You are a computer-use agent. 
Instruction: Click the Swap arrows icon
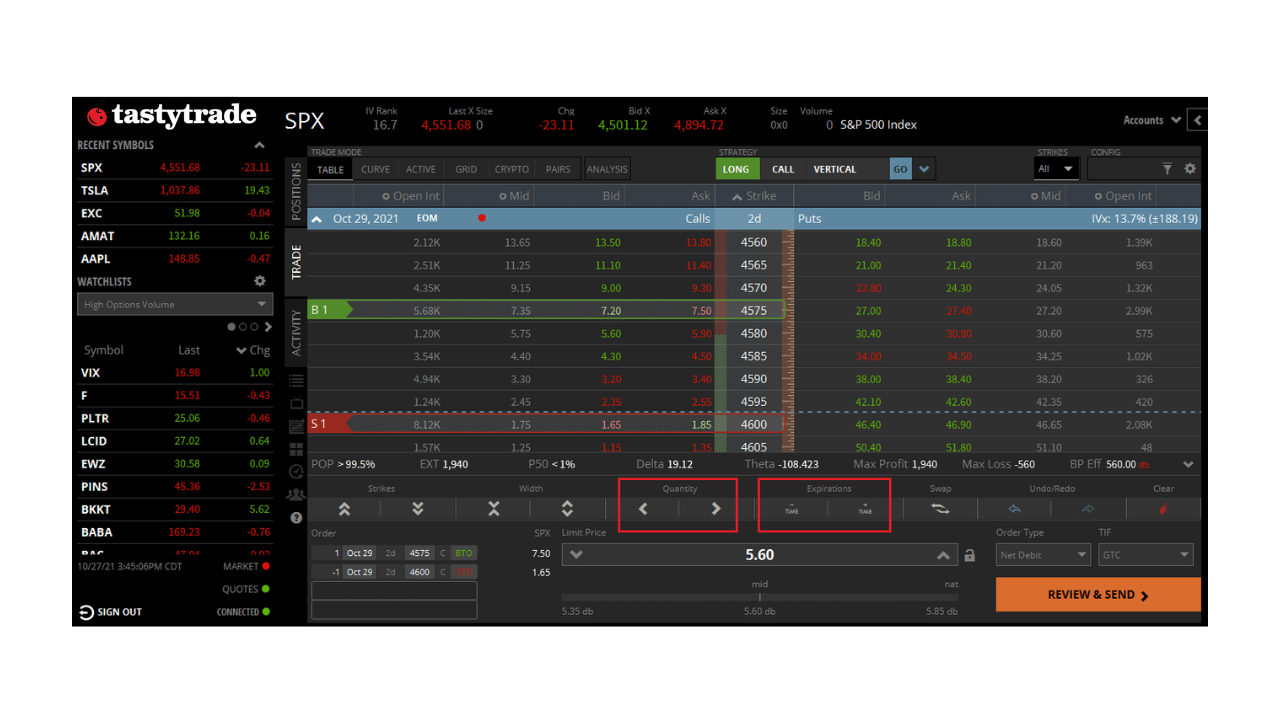[x=941, y=509]
